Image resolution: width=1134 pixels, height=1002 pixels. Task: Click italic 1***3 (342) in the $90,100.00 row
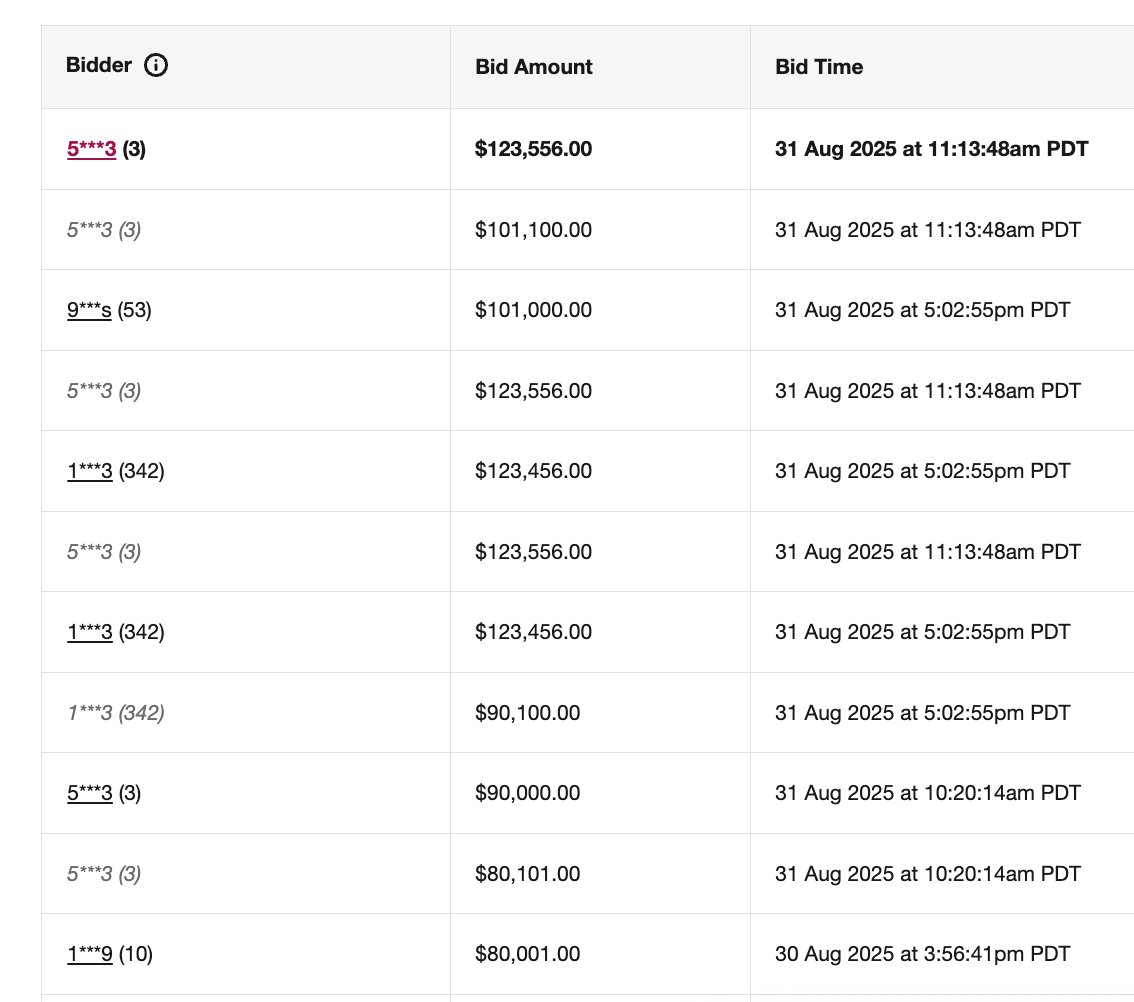tap(115, 713)
